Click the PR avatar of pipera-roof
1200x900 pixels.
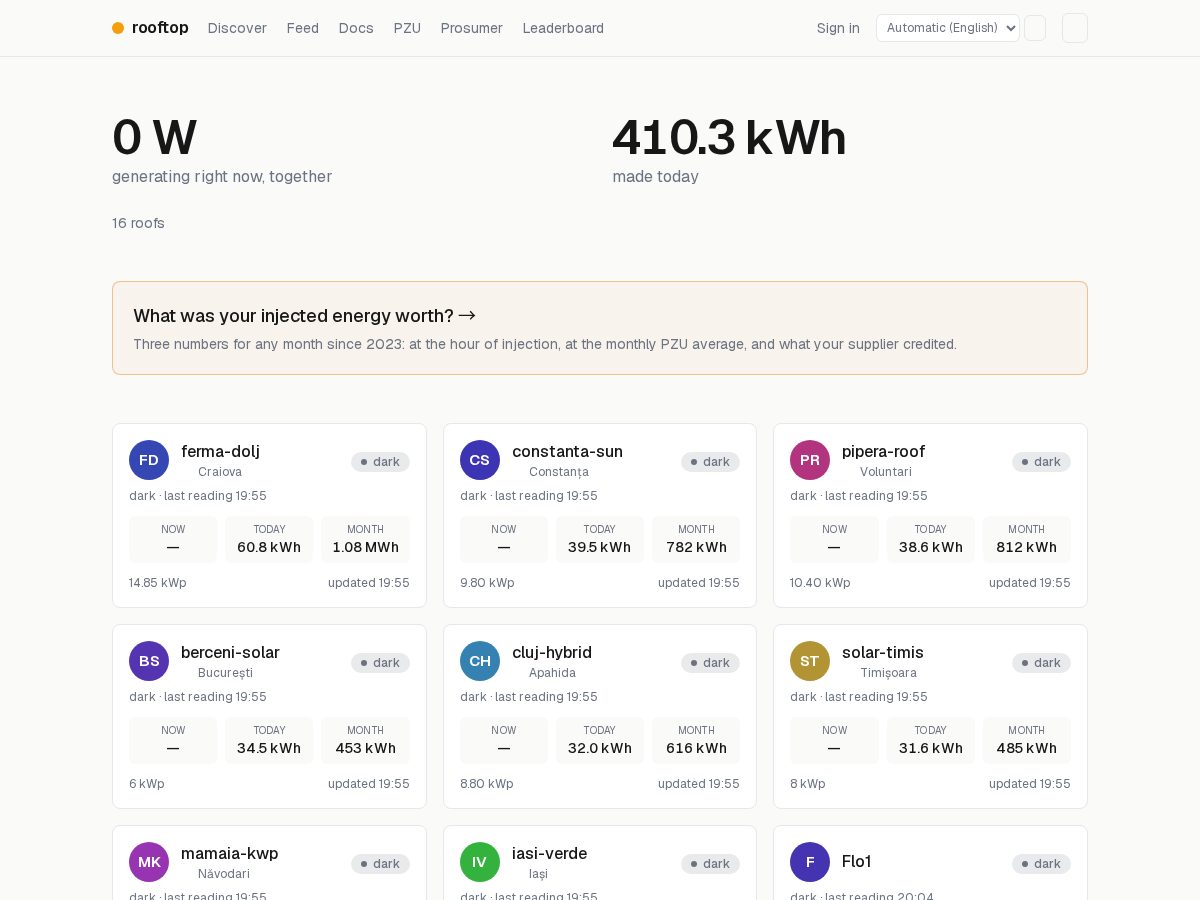810,460
